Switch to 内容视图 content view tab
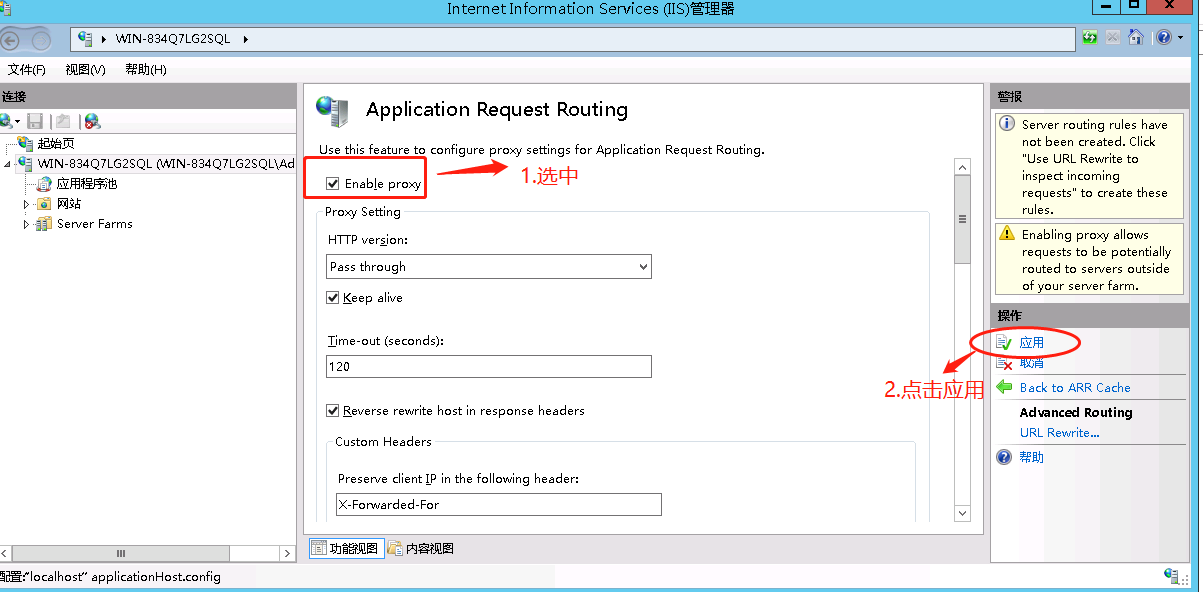 (421, 548)
